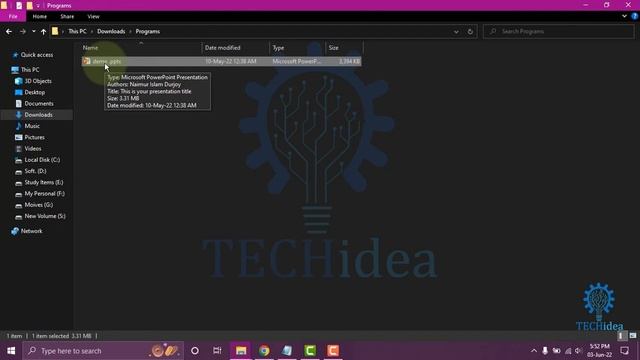
Task: Open Quick access in navigation pane
Action: pos(36,55)
